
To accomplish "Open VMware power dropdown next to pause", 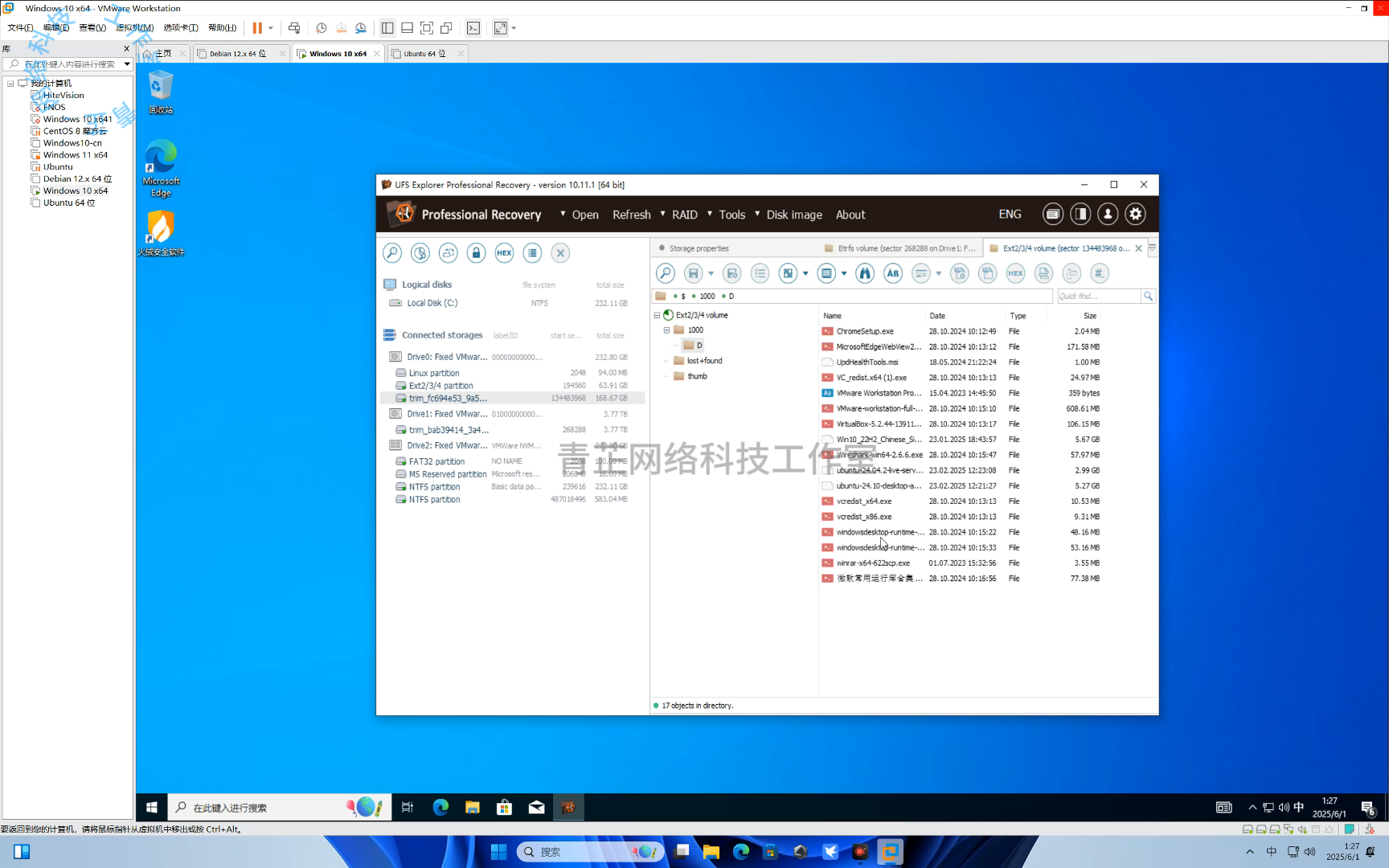I will (x=271, y=28).
